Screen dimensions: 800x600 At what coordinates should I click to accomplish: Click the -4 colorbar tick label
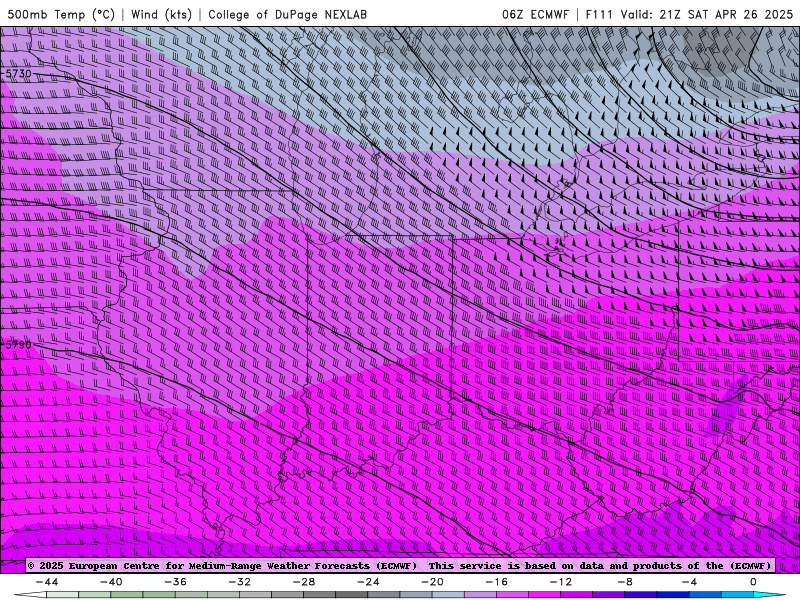tap(689, 582)
